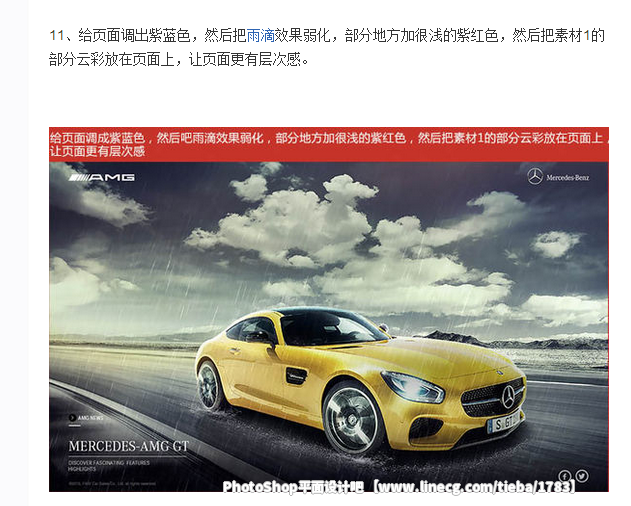Click the Facebook icon in the image
Viewport: 631px width, 506px height.
coord(565,476)
